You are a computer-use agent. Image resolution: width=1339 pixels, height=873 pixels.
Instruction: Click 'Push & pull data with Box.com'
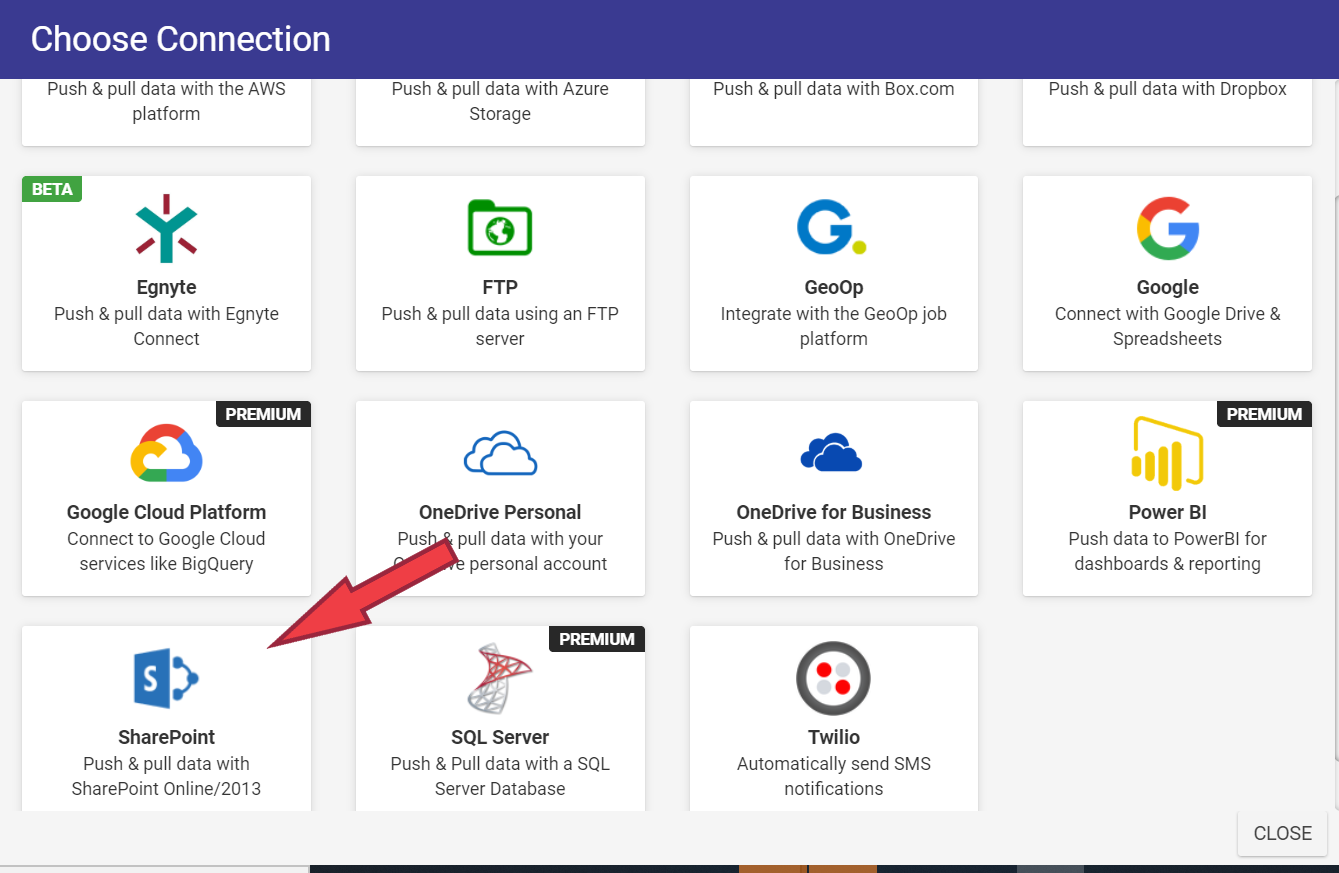point(834,89)
